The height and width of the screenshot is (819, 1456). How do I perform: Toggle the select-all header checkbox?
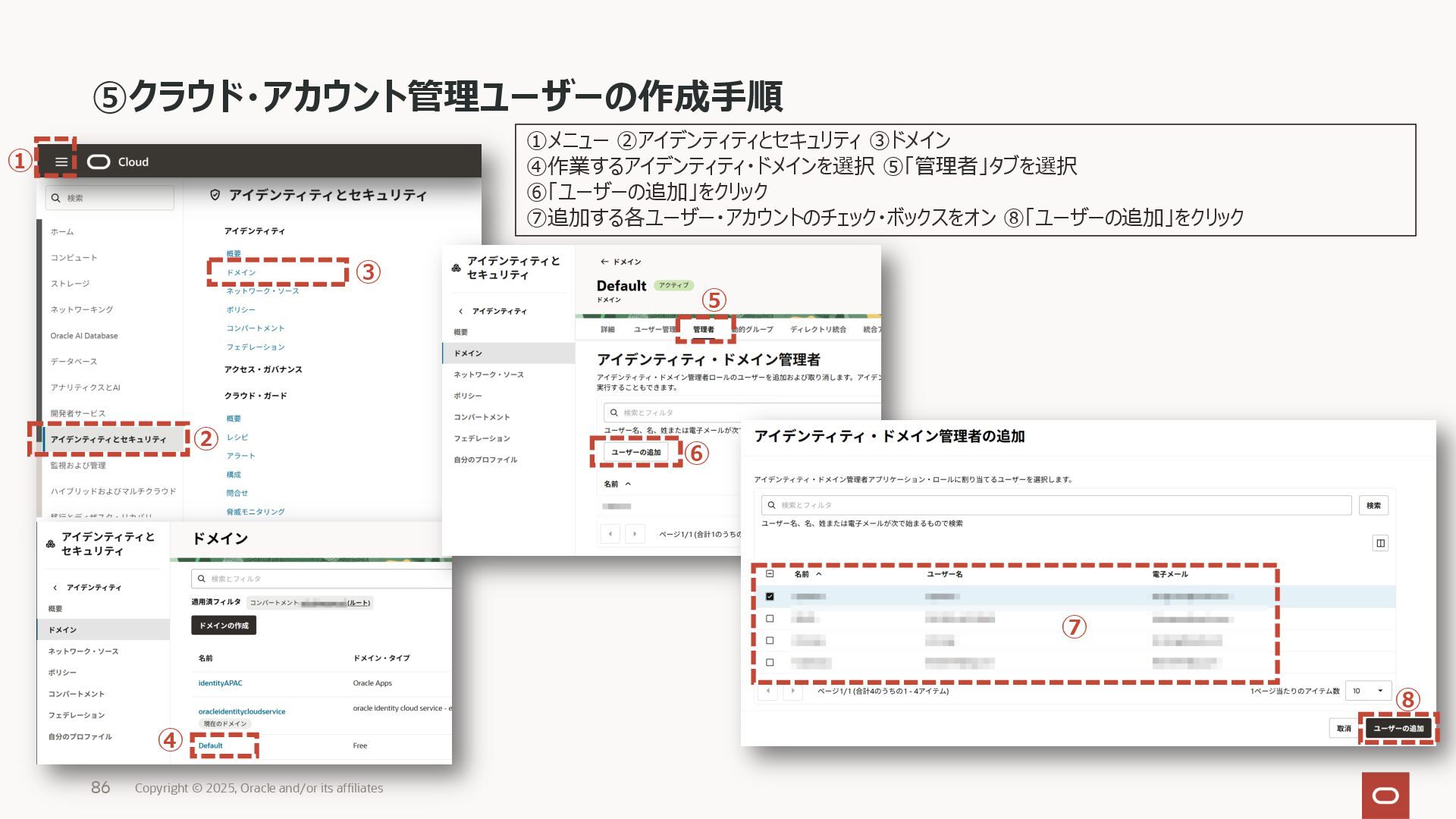[770, 574]
